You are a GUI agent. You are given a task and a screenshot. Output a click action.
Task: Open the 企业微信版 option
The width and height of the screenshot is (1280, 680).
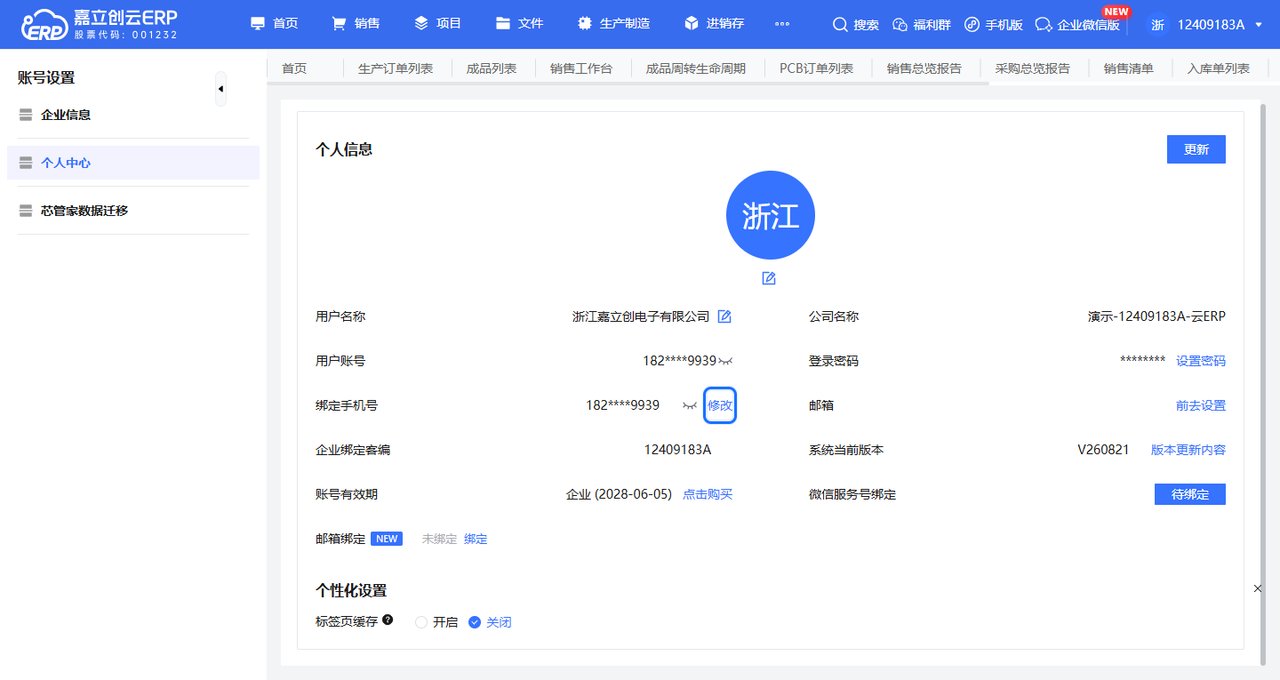(1077, 24)
